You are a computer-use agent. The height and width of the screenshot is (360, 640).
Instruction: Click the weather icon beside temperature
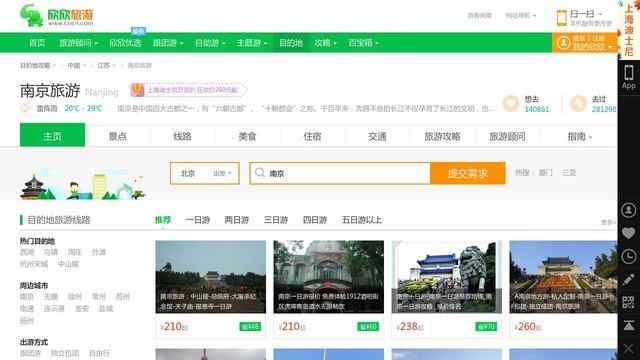pos(26,109)
